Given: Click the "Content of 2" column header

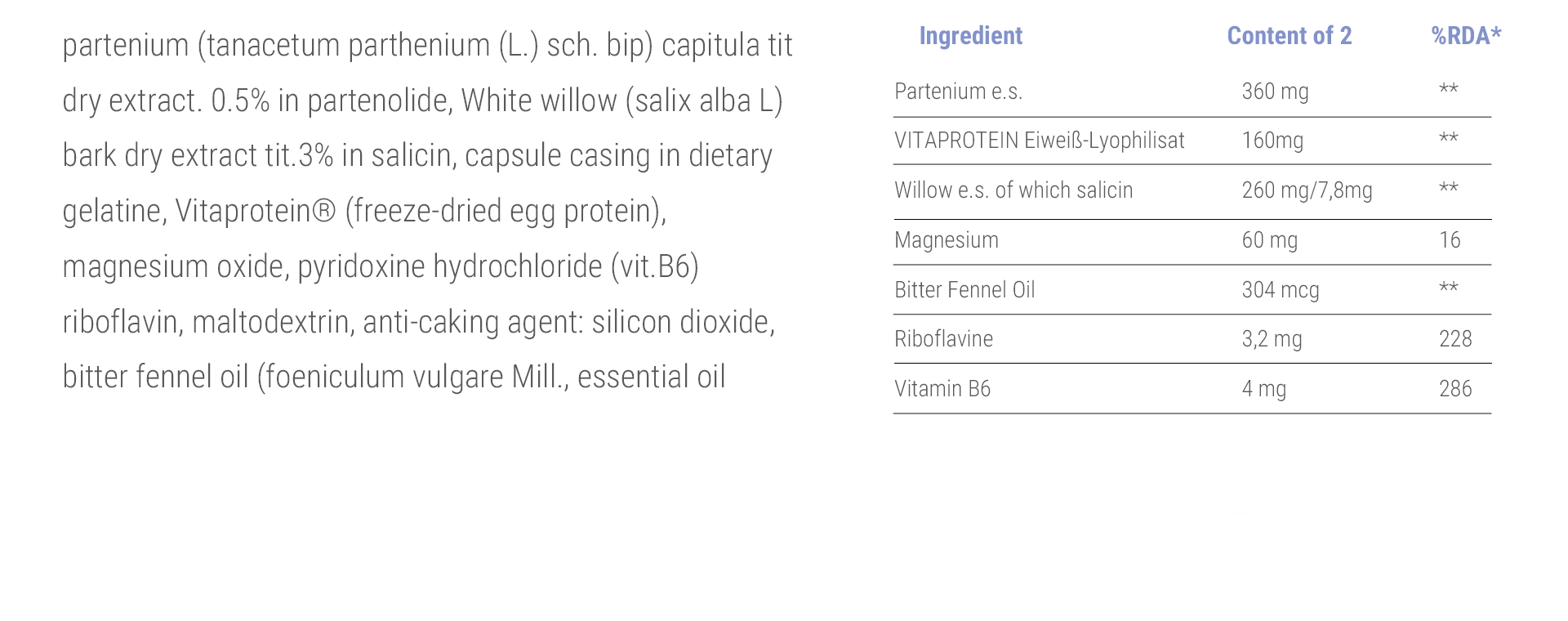Looking at the screenshot, I should pyautogui.click(x=1289, y=36).
